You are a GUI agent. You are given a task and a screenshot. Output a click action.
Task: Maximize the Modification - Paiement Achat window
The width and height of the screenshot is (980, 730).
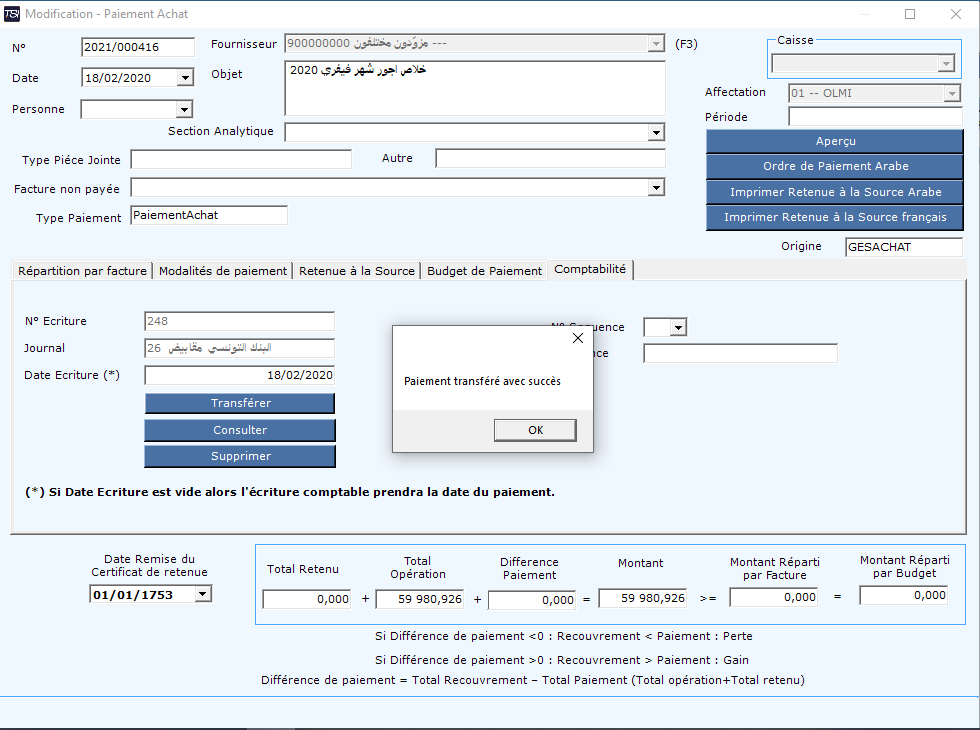(x=910, y=14)
